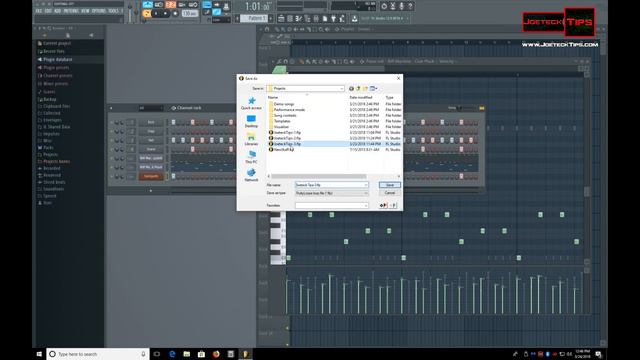Click the Cancel button in dialog
This screenshot has width=640, height=360.
(x=390, y=193)
